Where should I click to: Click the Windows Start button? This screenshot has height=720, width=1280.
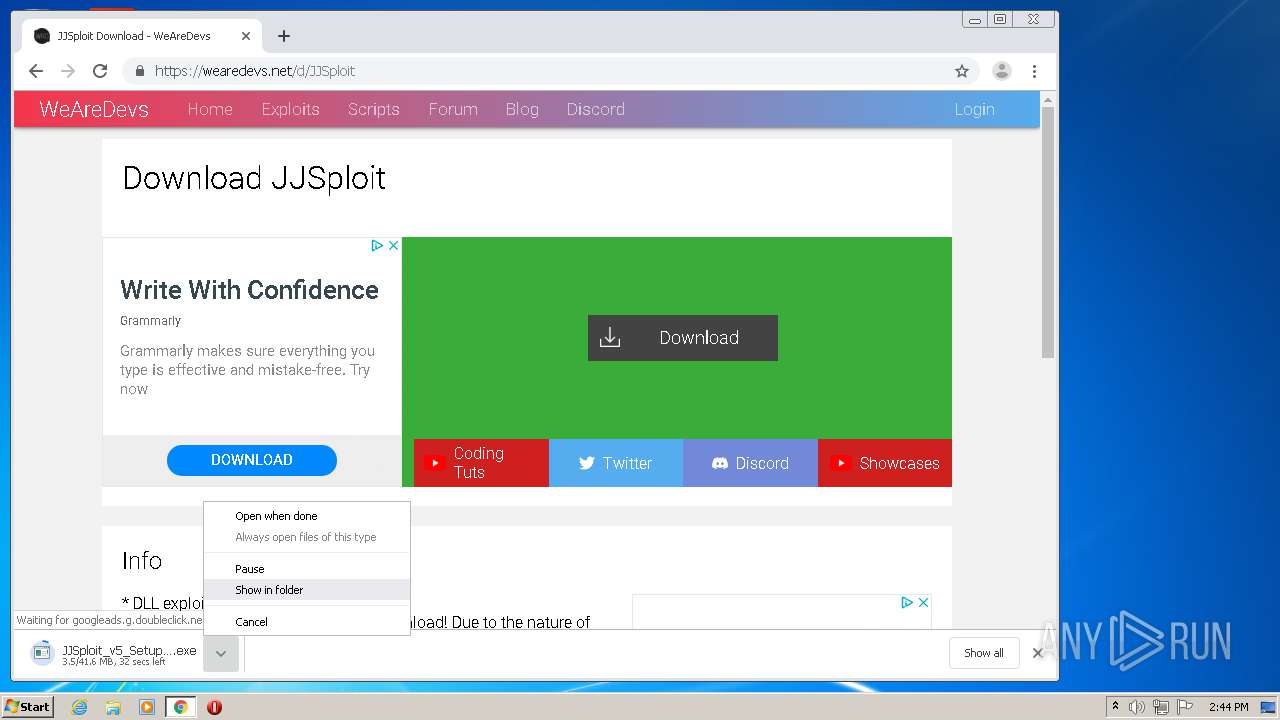coord(27,707)
